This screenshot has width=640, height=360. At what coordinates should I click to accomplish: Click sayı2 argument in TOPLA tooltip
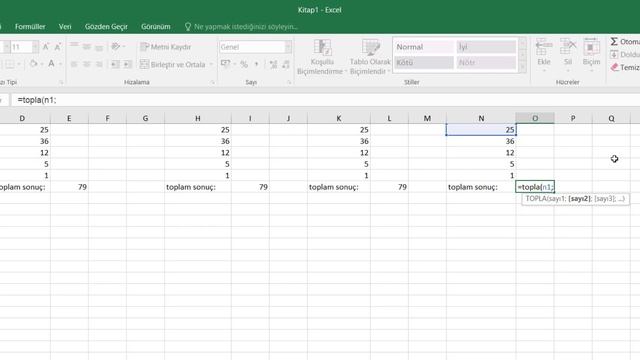[579, 199]
